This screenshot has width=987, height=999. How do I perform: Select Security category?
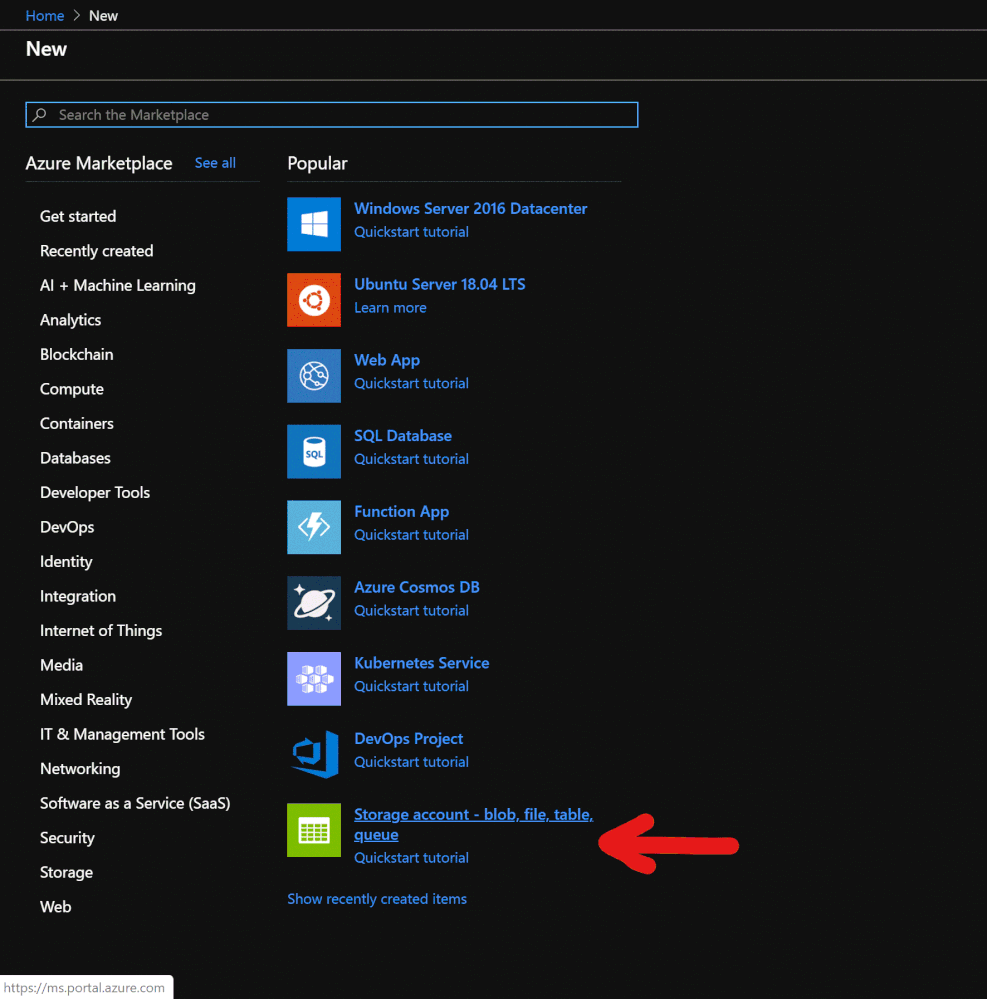[67, 838]
